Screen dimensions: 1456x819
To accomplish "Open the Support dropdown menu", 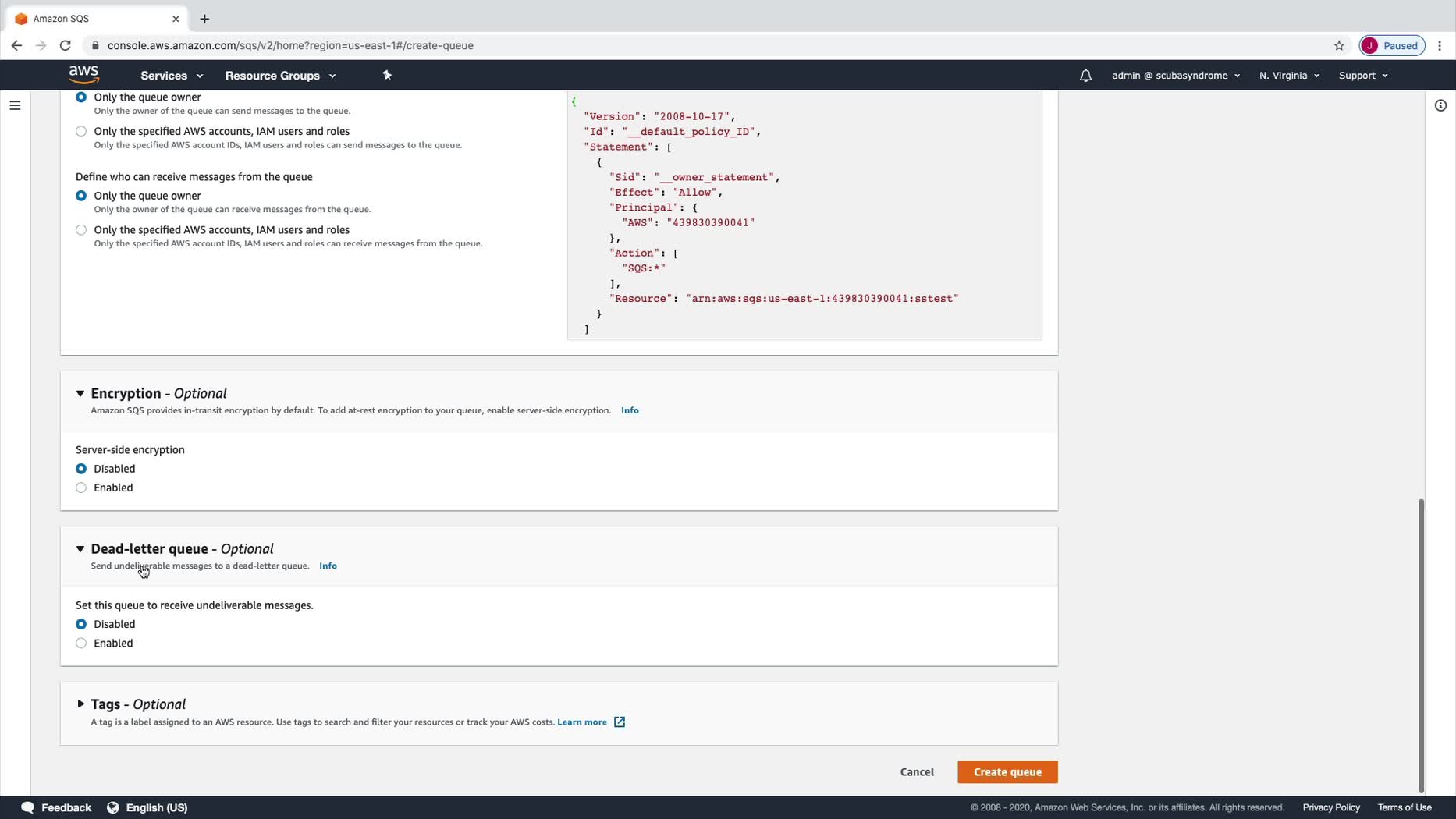I will coord(1363,76).
